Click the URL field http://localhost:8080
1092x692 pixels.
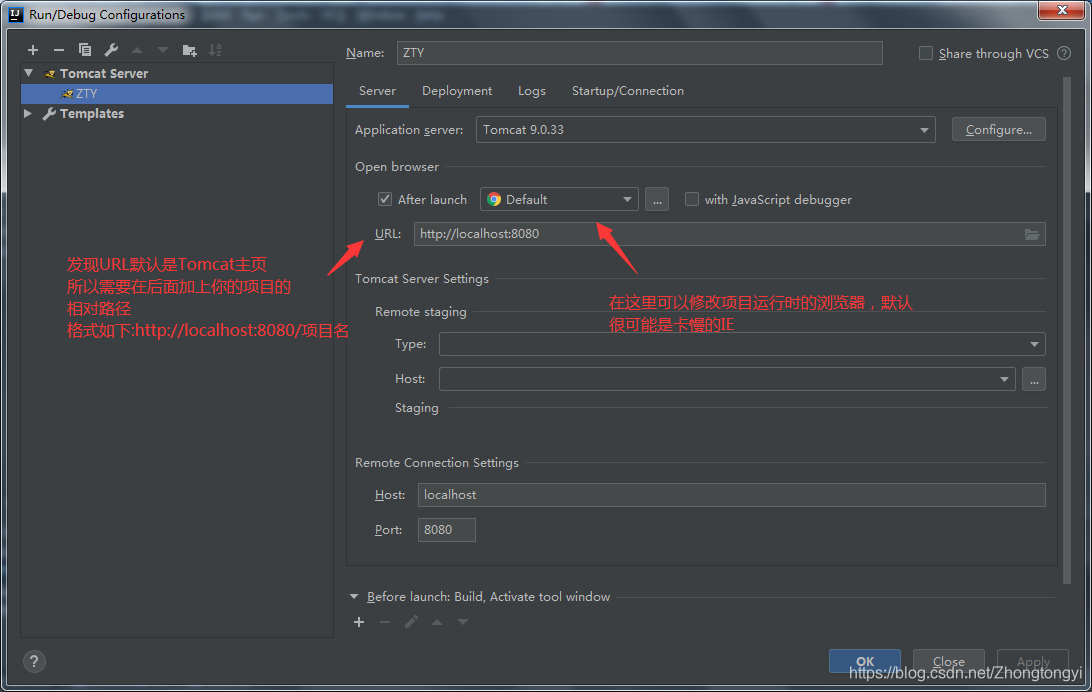(729, 234)
